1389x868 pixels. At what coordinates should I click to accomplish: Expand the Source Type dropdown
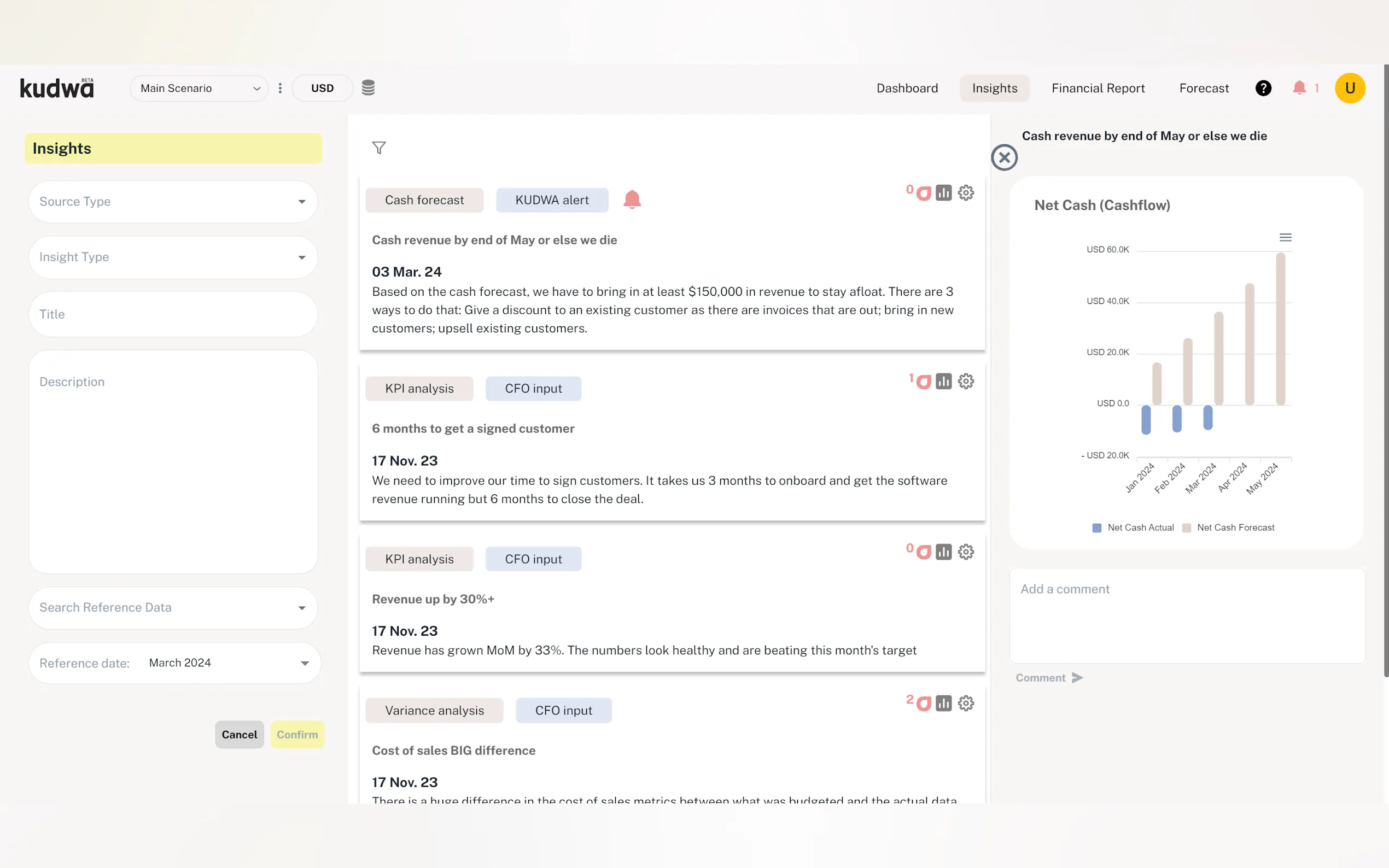173,202
